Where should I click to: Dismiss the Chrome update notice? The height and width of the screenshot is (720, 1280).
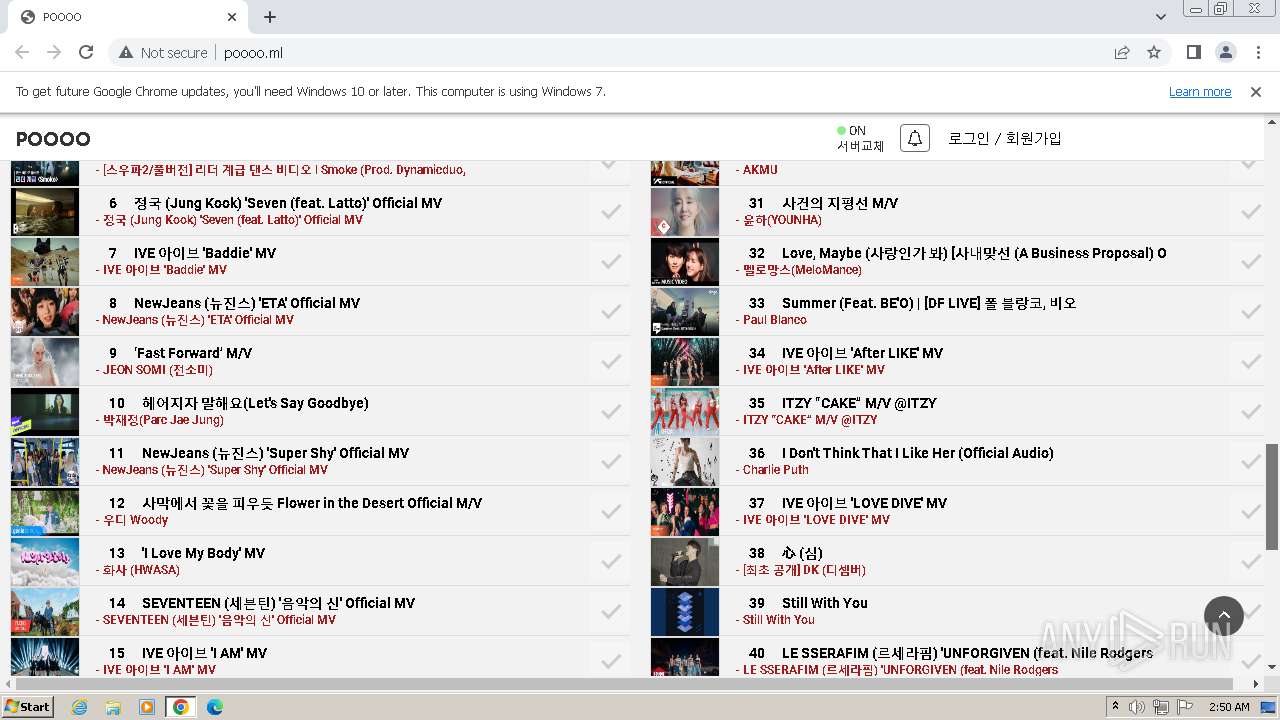click(1256, 92)
